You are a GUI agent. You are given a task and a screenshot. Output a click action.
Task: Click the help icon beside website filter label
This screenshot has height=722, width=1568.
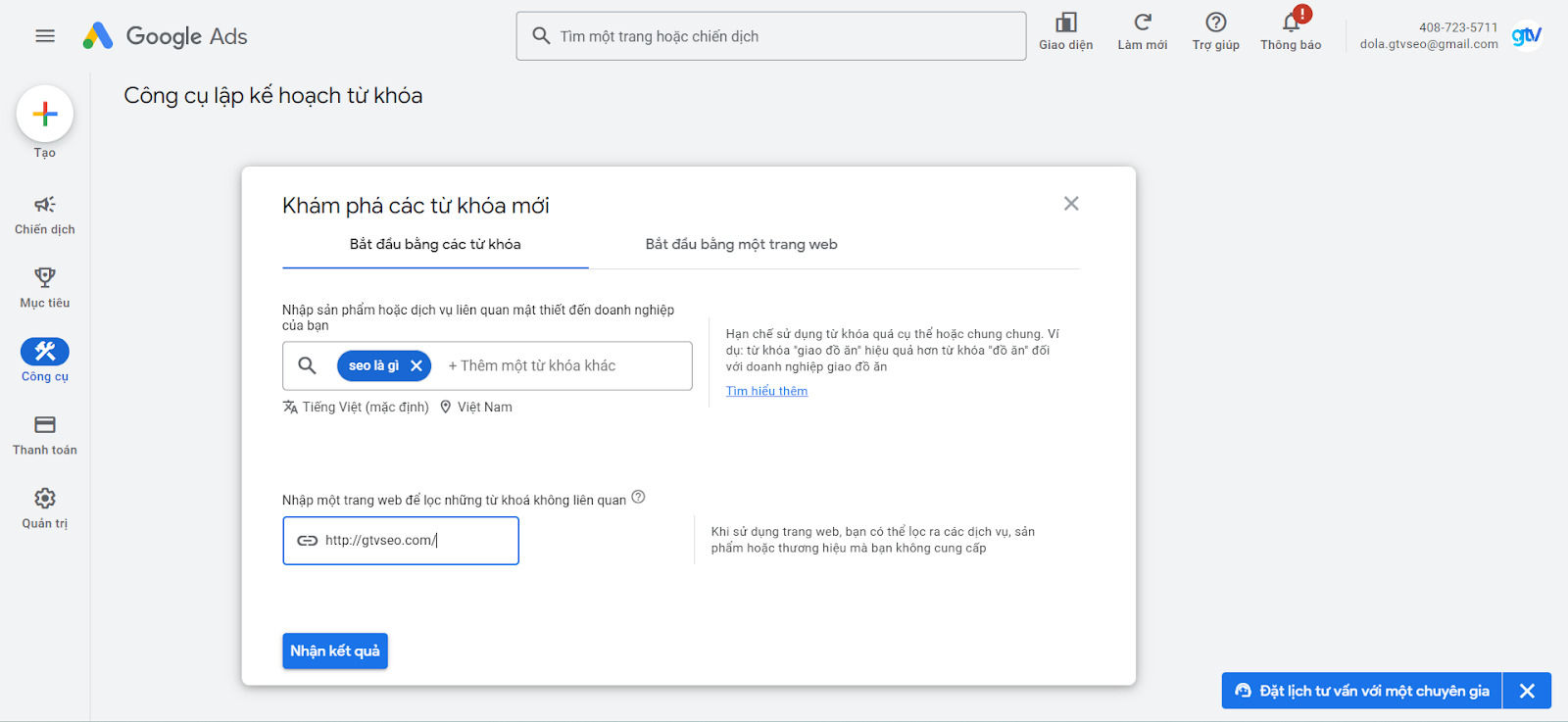click(x=638, y=497)
